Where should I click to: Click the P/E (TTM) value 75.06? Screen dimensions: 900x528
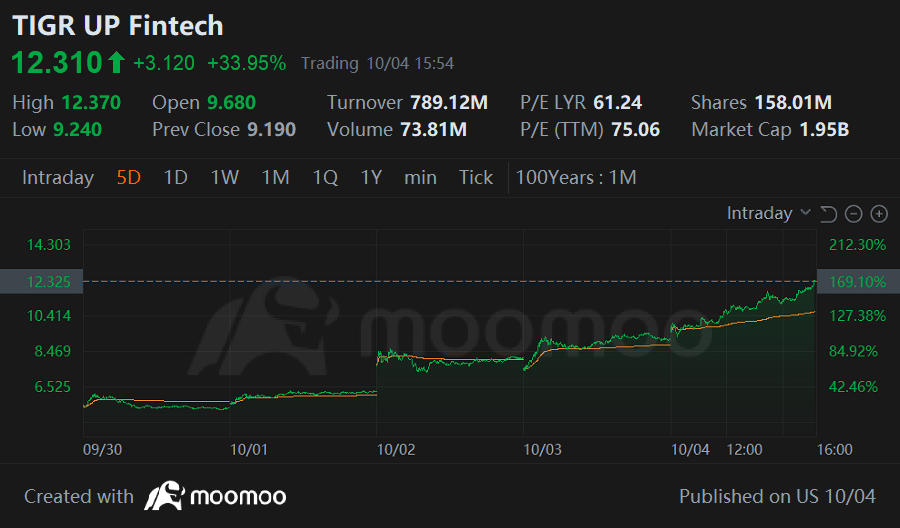(x=635, y=130)
